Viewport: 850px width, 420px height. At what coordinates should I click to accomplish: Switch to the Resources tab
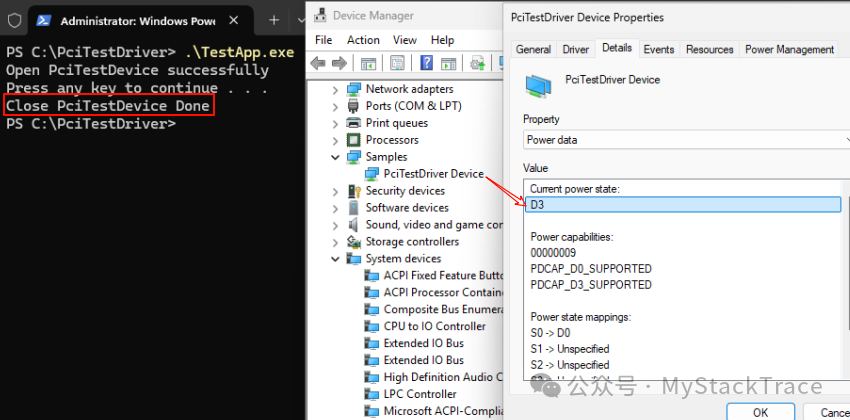[x=710, y=49]
